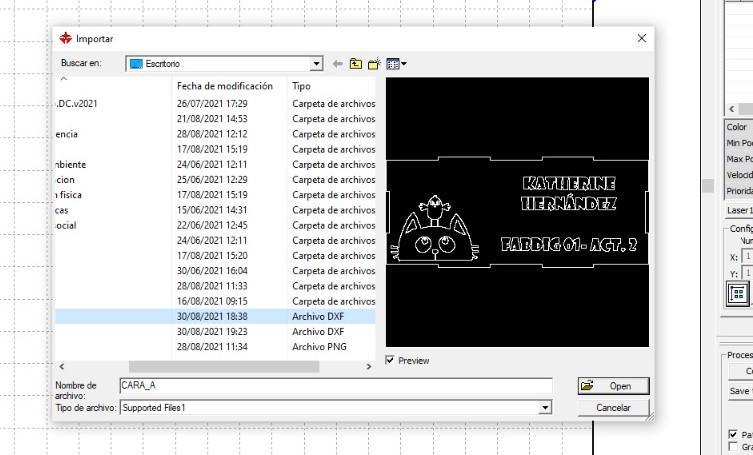This screenshot has height=455, width=753.
Task: Go up one folder level
Action: click(355, 64)
